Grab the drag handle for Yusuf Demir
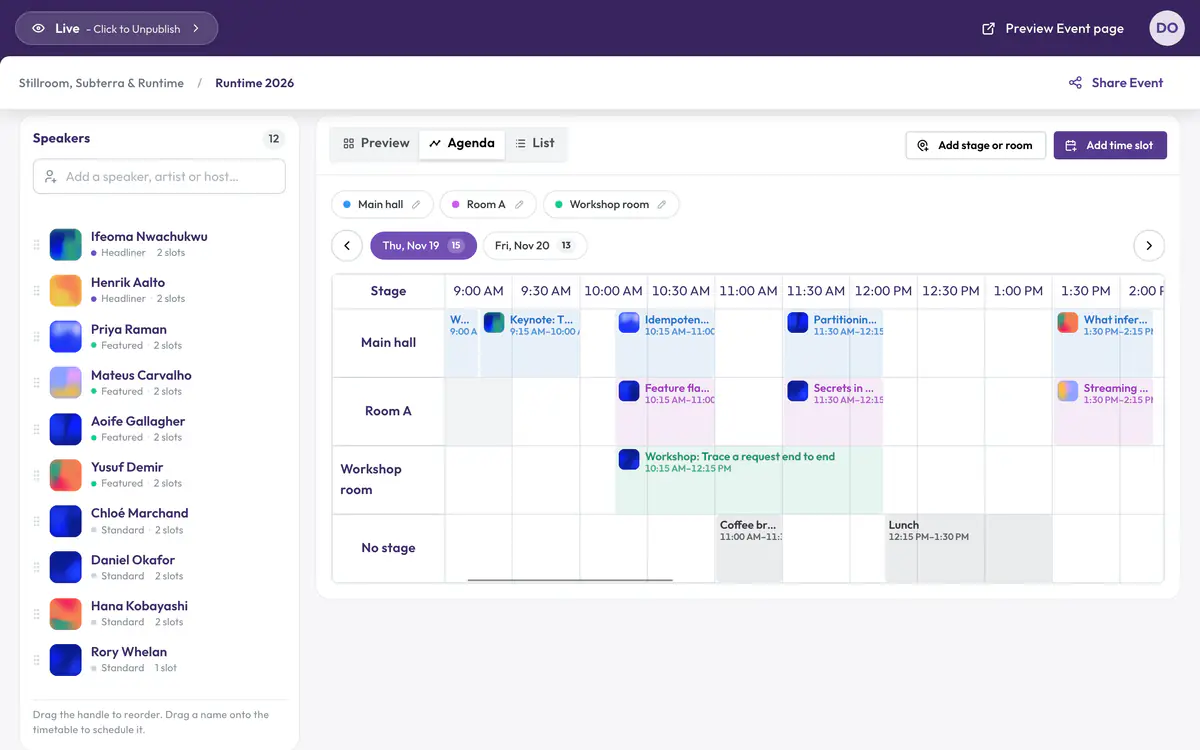 pyautogui.click(x=37, y=474)
